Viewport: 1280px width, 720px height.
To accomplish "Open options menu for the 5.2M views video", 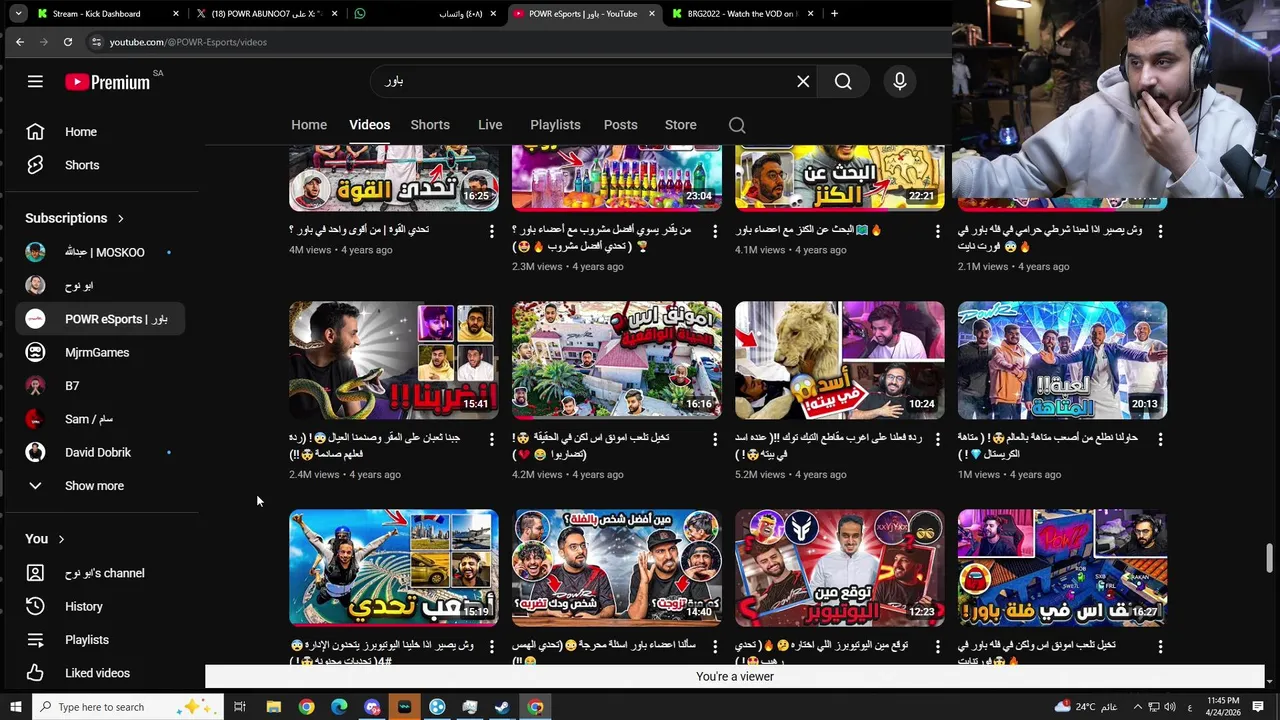I will 937,439.
